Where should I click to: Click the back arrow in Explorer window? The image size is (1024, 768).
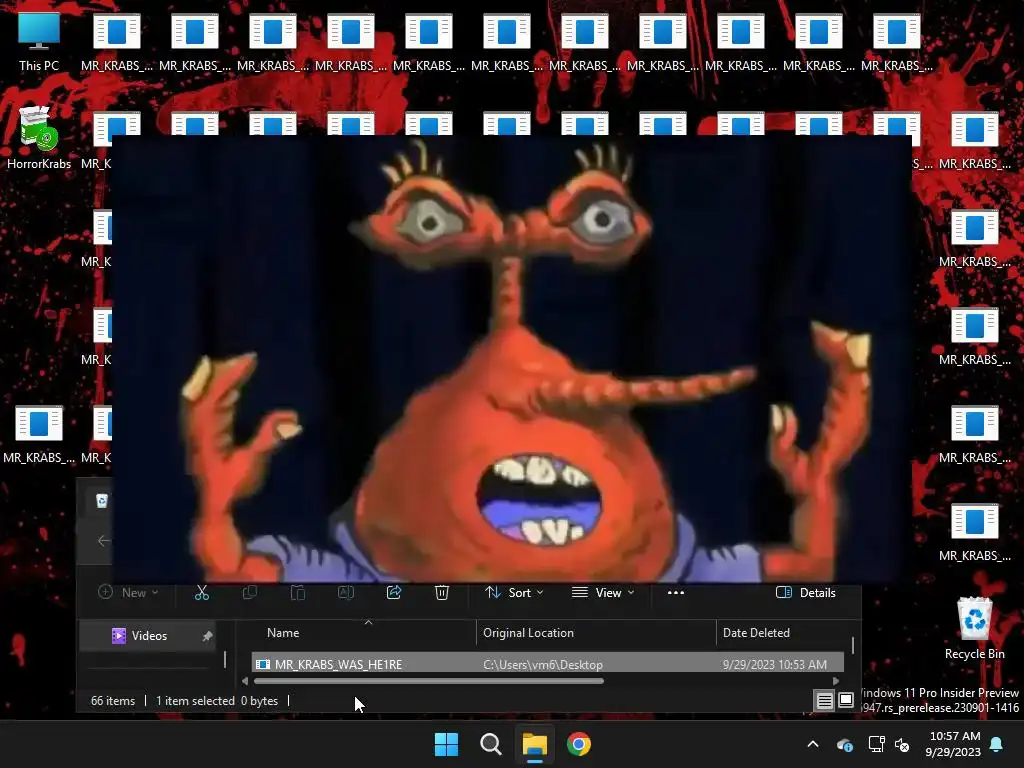tap(103, 541)
